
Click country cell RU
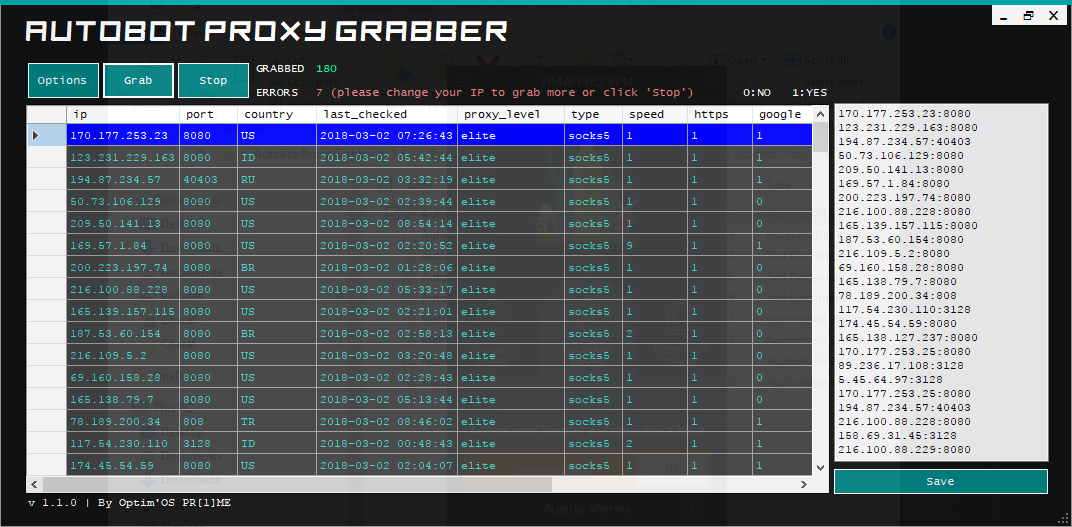pyautogui.click(x=277, y=180)
